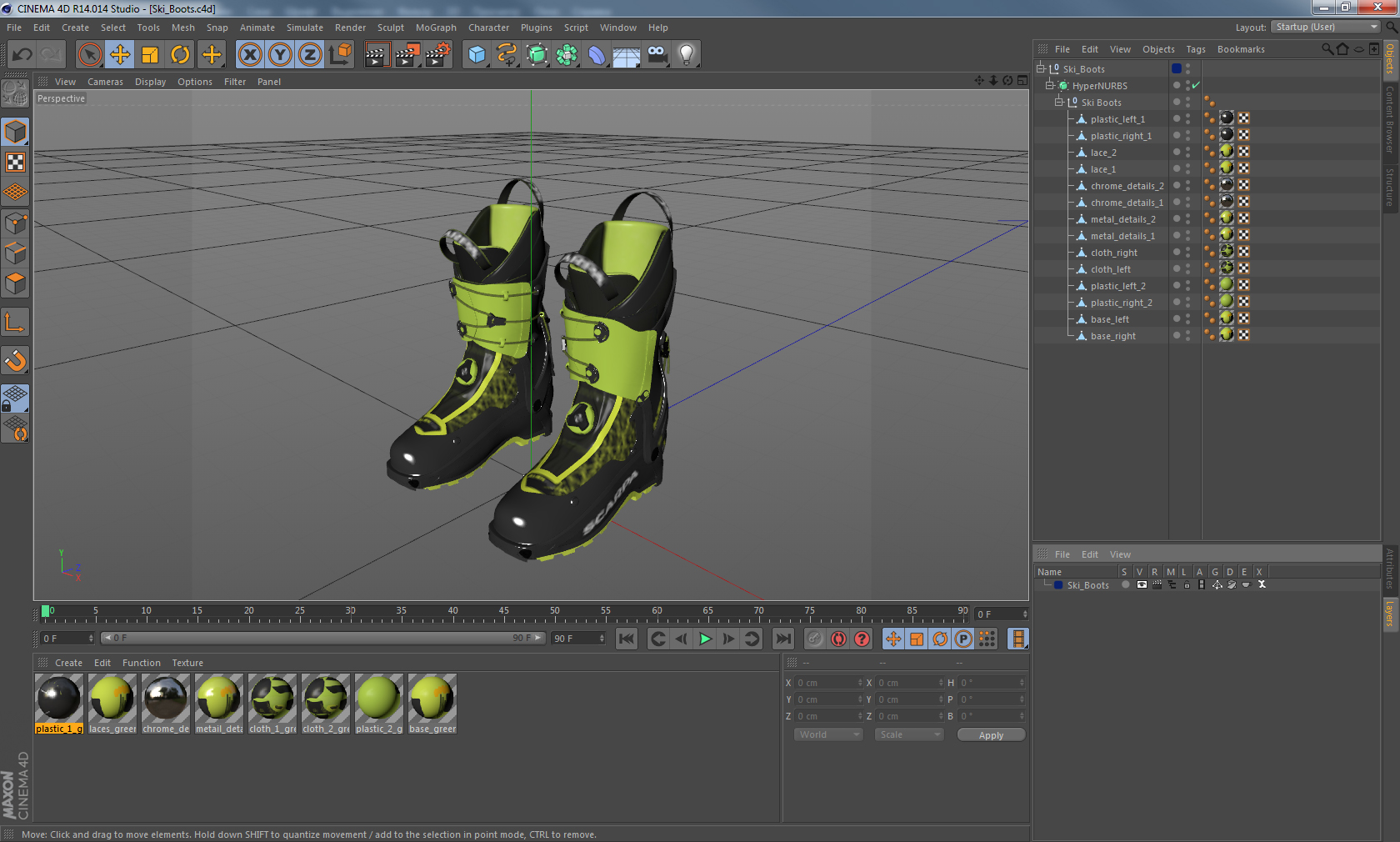This screenshot has width=1400, height=842.
Task: Switch to Edges mode
Action: coord(15,253)
